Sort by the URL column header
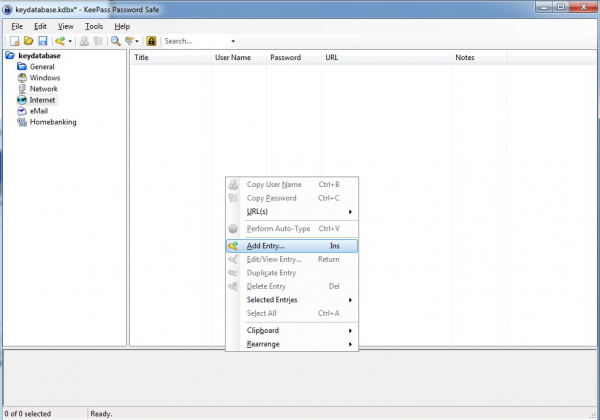The height and width of the screenshot is (420, 600). coord(386,58)
